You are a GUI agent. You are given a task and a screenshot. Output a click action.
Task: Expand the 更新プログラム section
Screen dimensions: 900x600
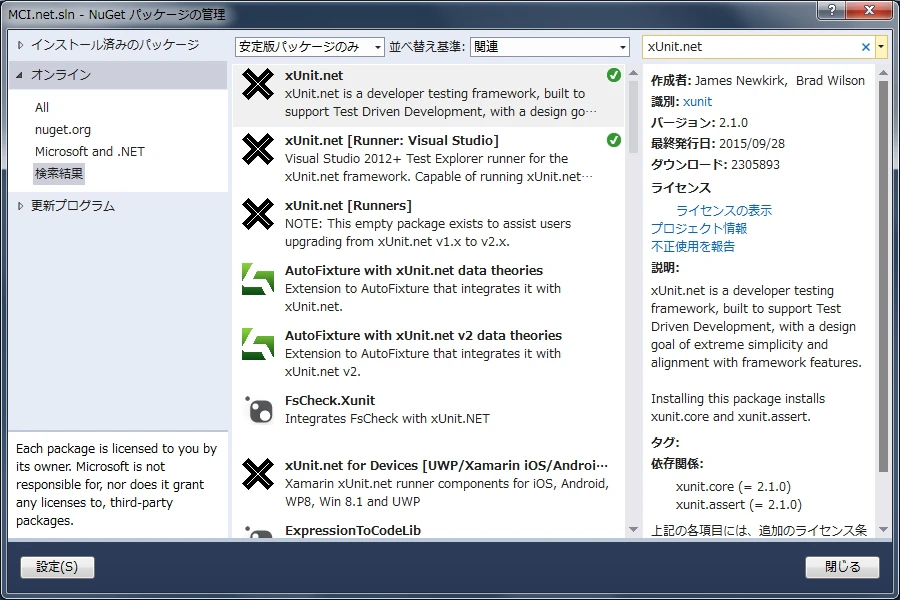21,206
